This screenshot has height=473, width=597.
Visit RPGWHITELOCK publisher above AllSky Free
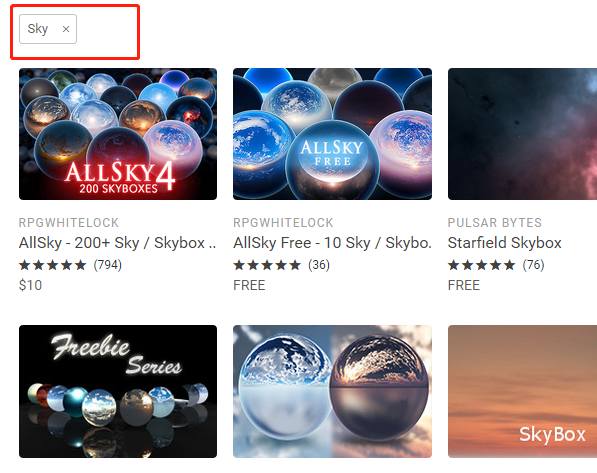click(283, 222)
